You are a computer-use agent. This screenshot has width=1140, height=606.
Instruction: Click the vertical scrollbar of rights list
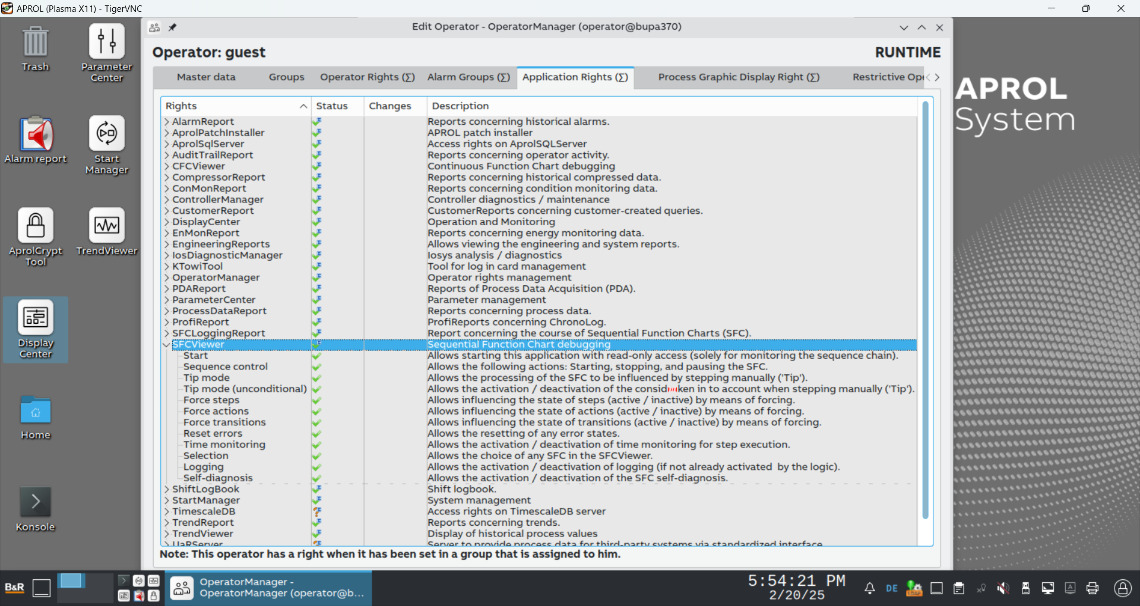925,300
